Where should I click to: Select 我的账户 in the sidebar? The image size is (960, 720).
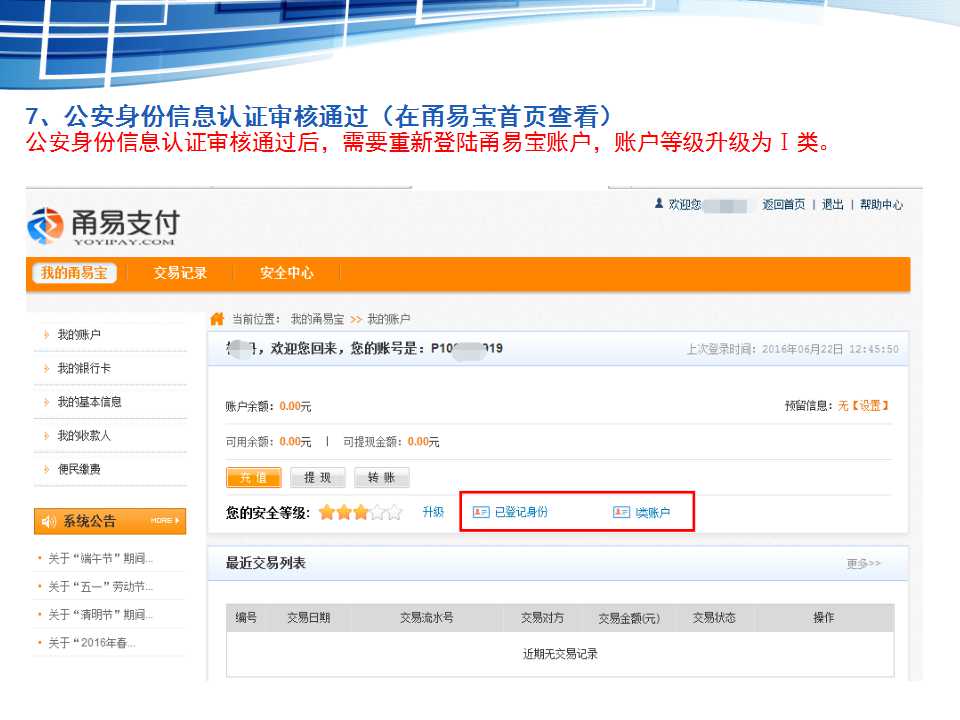pyautogui.click(x=79, y=335)
